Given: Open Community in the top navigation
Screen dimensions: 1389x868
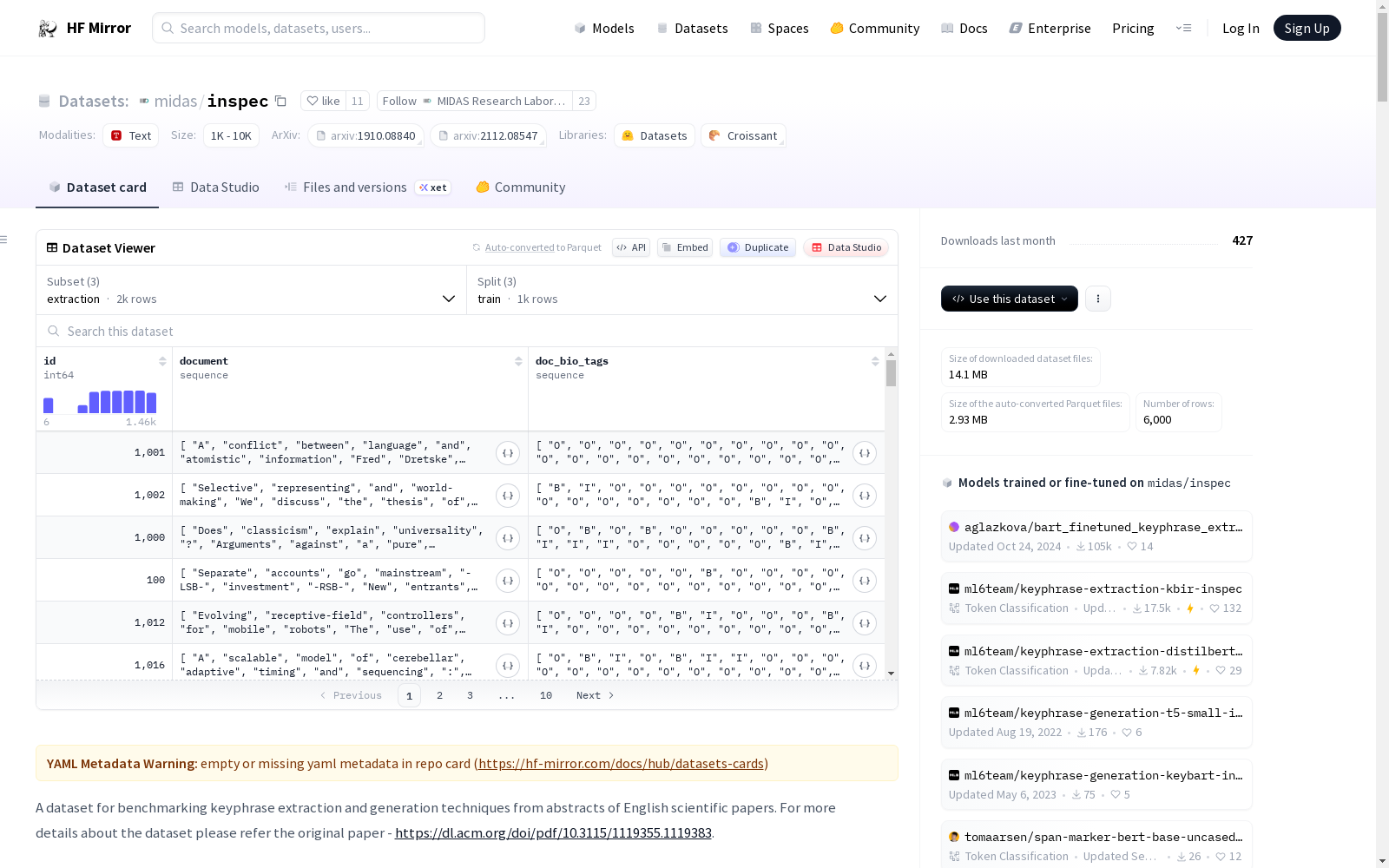Looking at the screenshot, I should pos(875,29).
